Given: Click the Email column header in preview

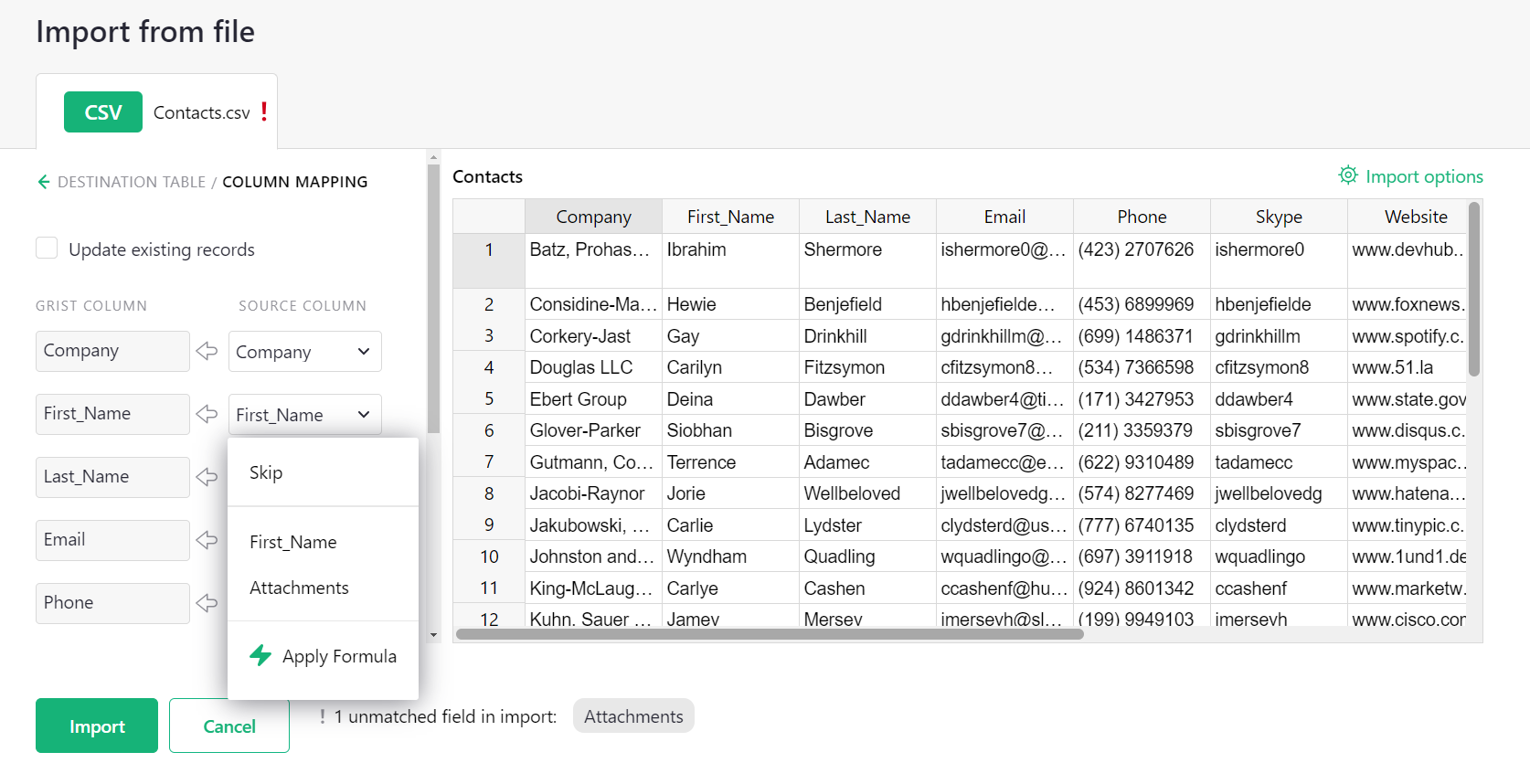Looking at the screenshot, I should point(1004,217).
